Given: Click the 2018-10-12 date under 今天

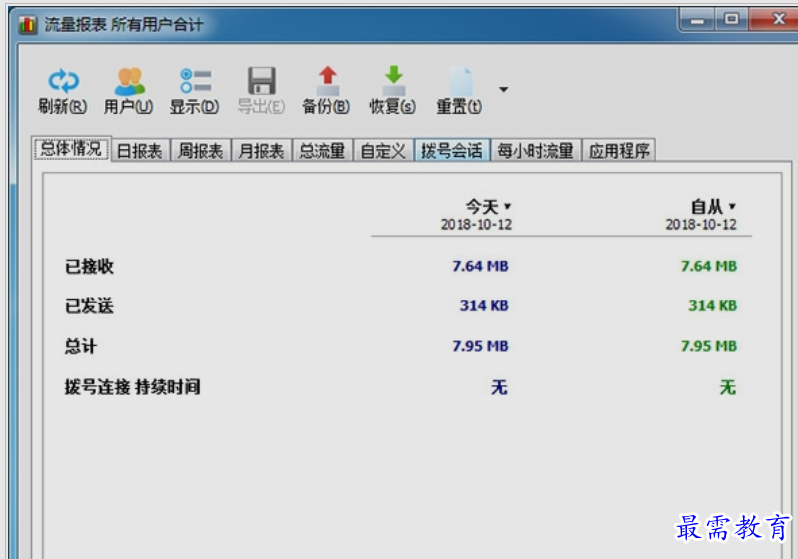Looking at the screenshot, I should (x=476, y=225).
